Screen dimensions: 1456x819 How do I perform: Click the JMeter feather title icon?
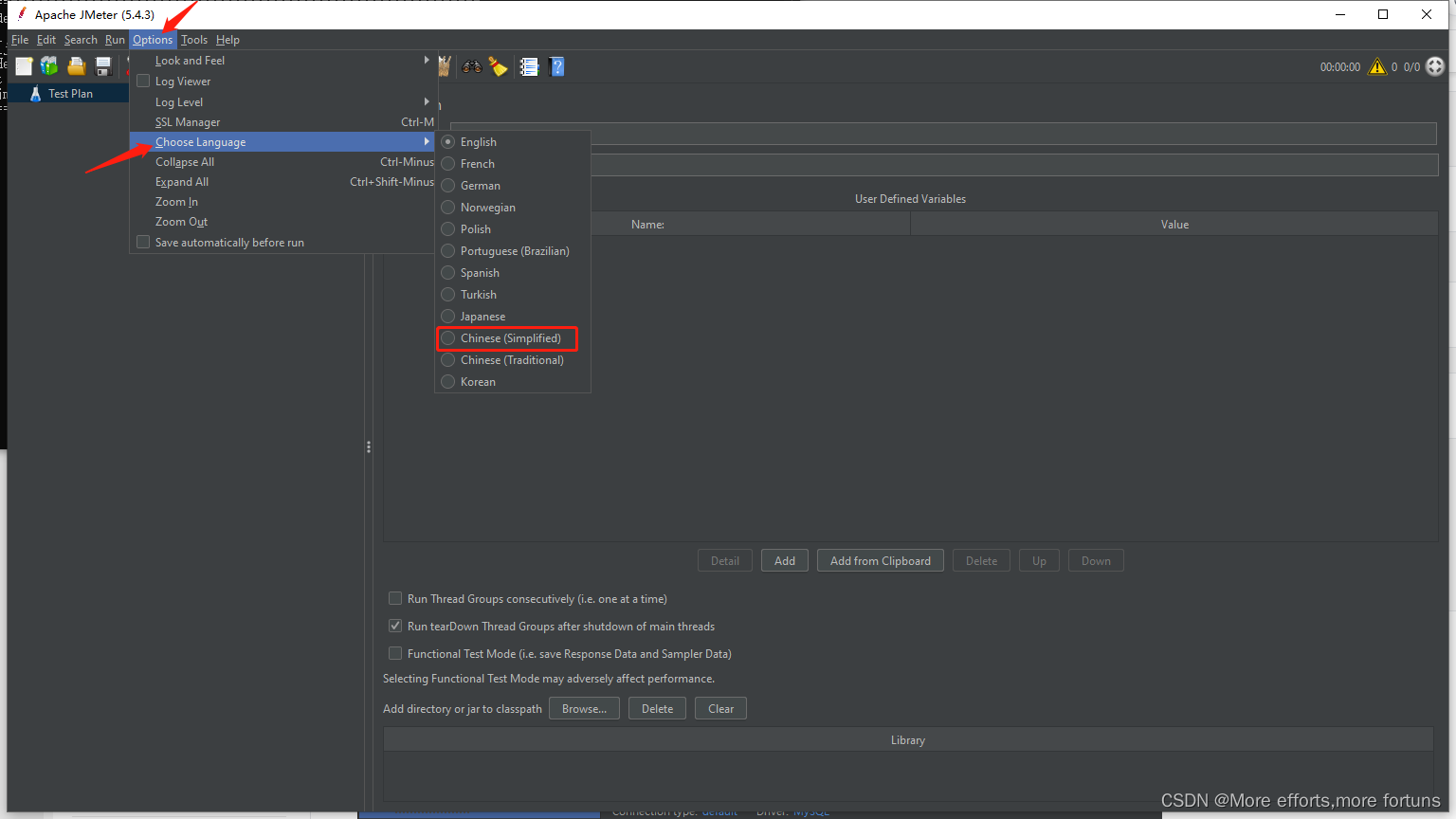pos(21,14)
